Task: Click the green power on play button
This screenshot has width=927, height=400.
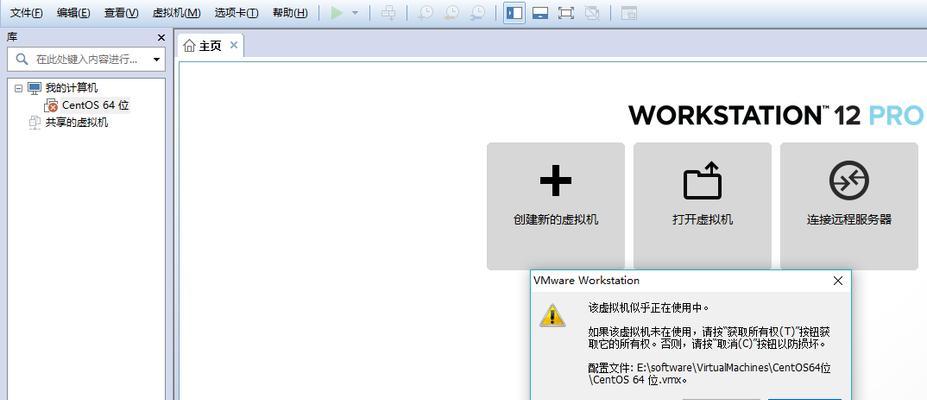Action: tap(337, 13)
